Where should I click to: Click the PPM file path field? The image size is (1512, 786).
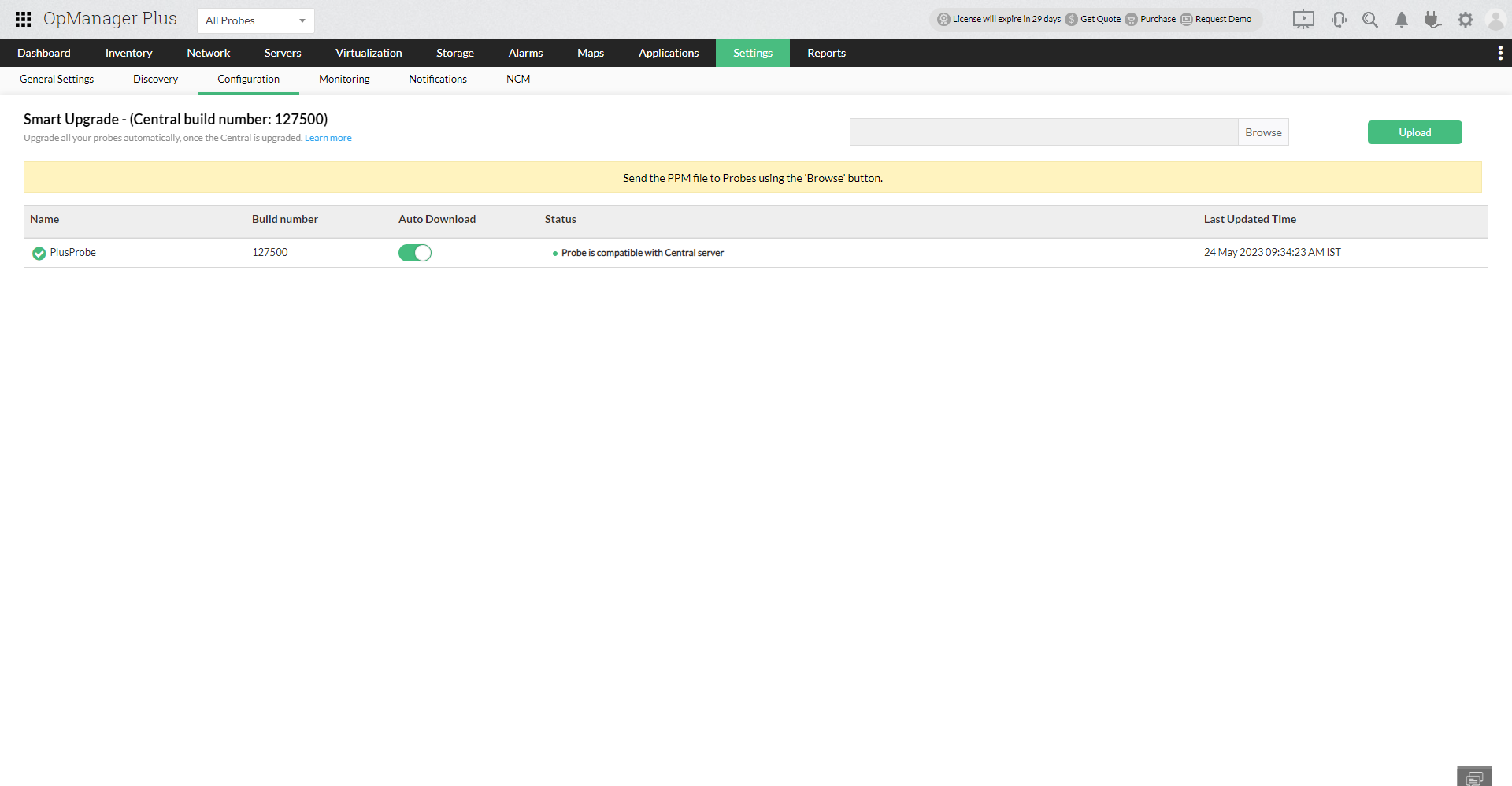tap(1043, 132)
